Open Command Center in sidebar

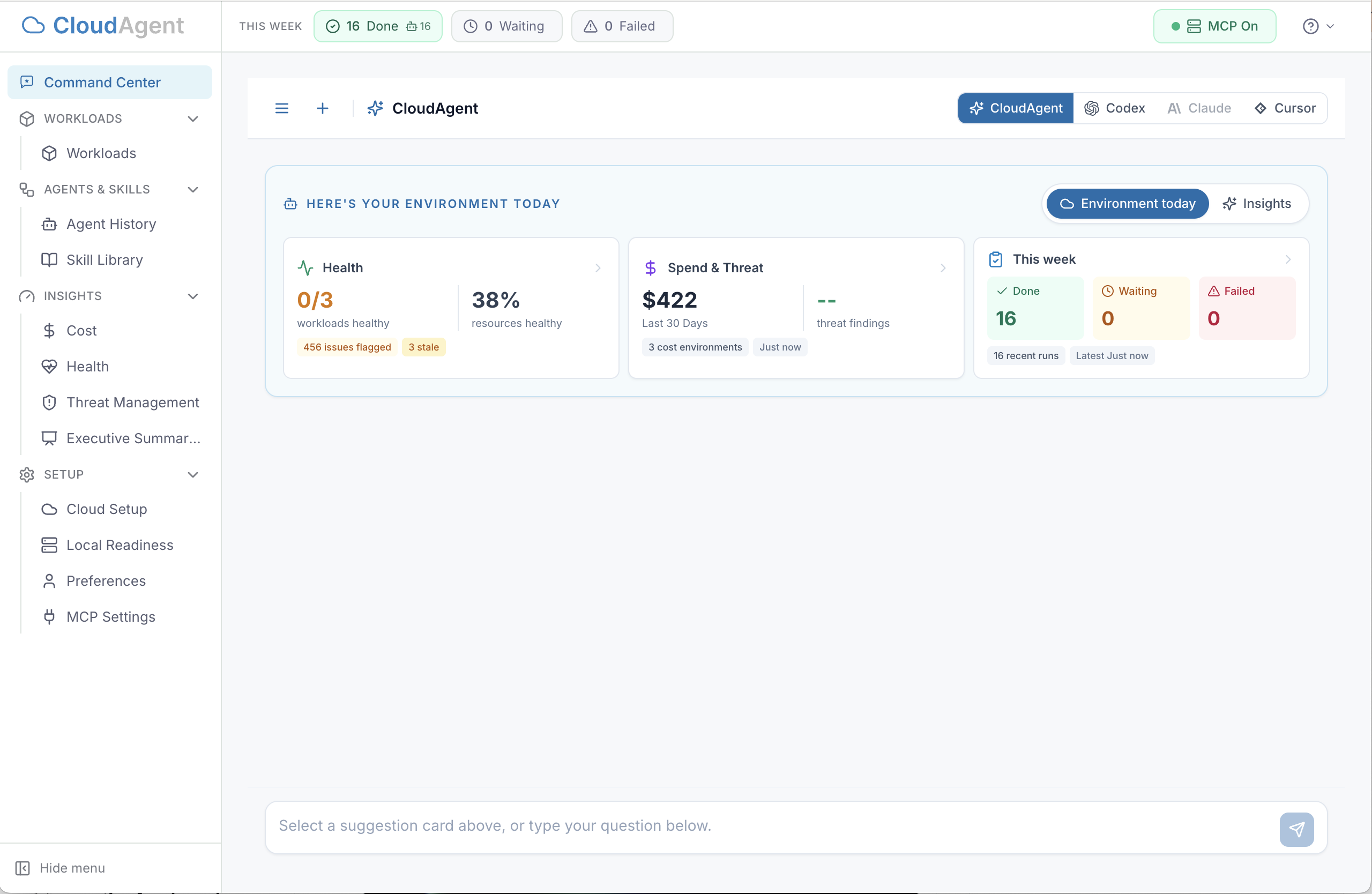pos(109,82)
